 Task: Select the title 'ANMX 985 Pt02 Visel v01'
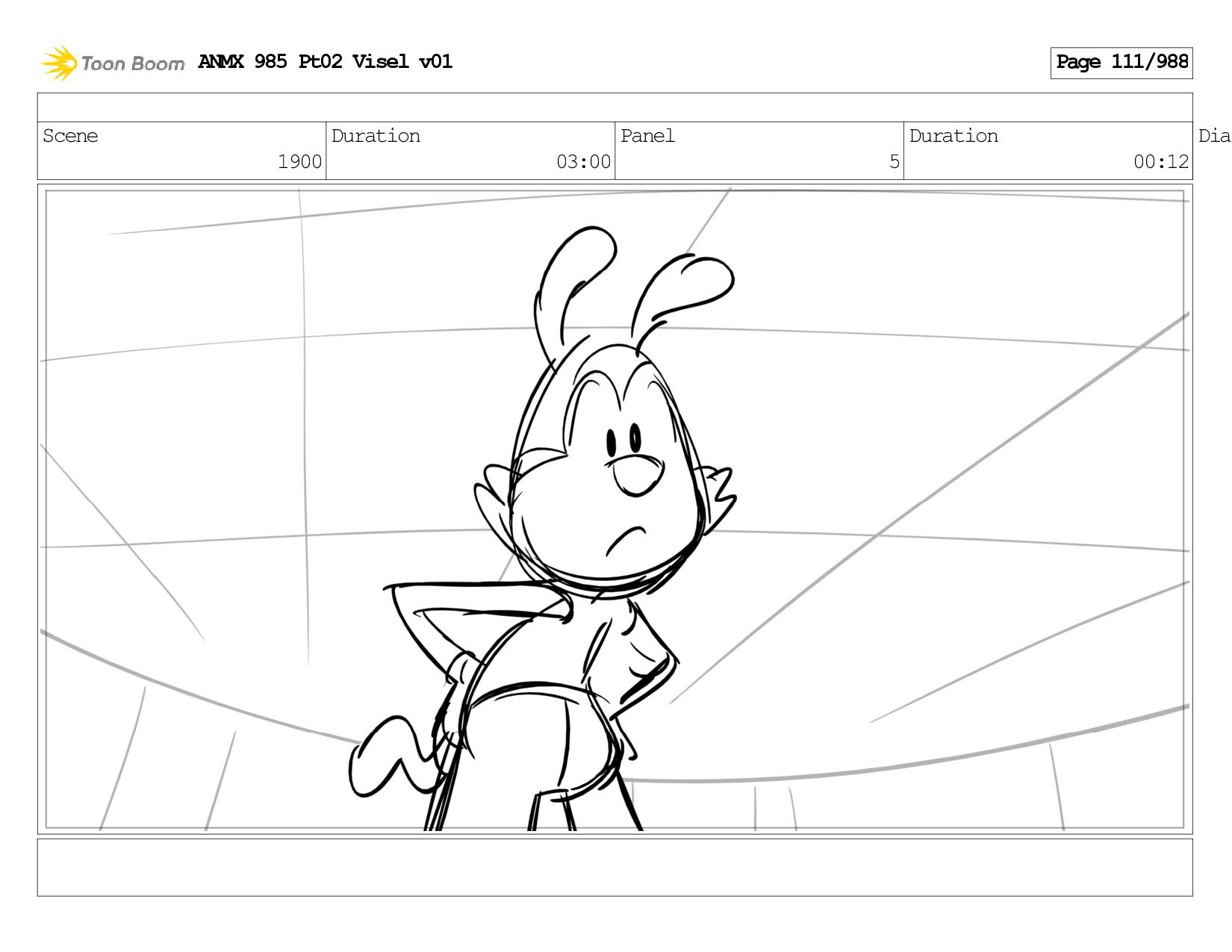[x=326, y=61]
